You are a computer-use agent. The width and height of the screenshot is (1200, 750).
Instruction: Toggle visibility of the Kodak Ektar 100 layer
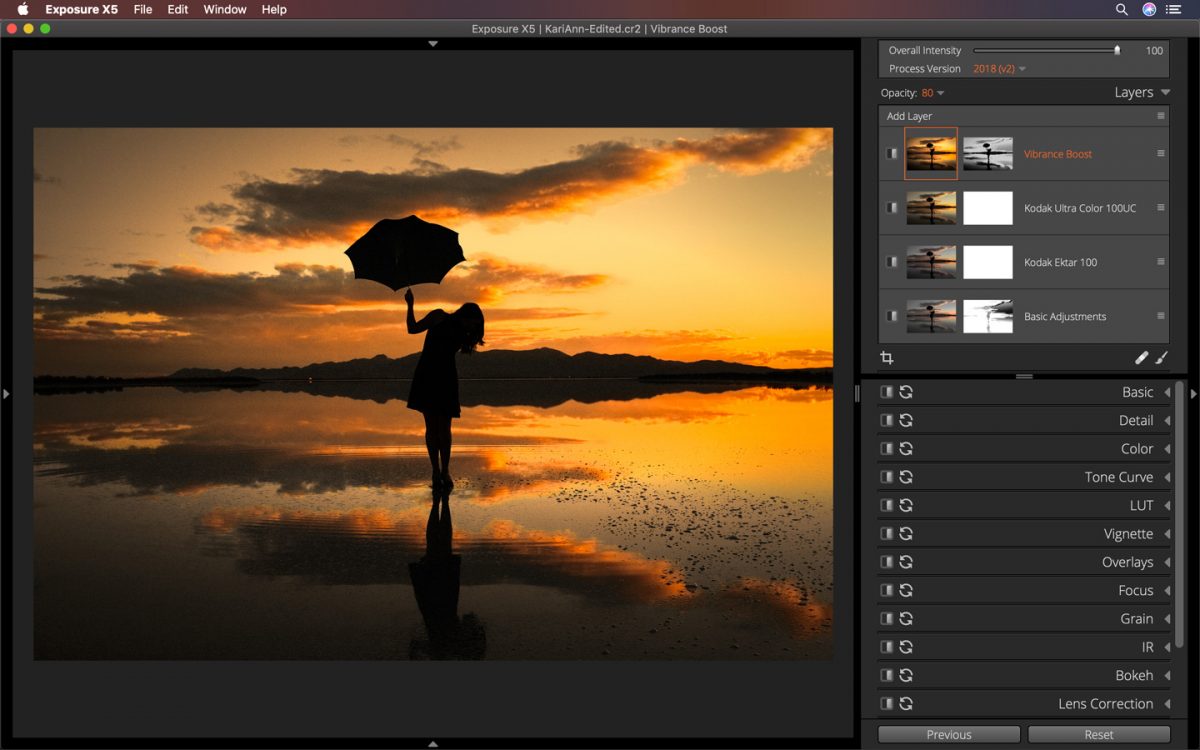point(889,262)
